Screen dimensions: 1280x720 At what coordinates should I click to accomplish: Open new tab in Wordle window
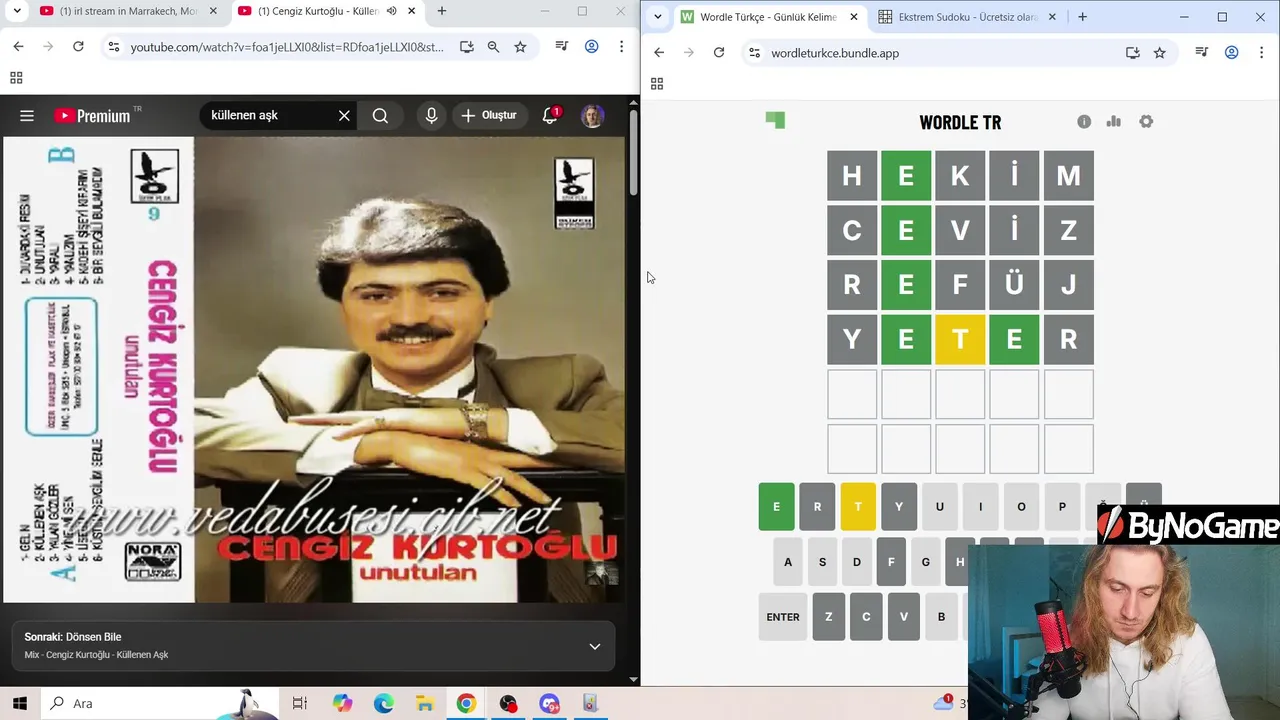coord(1082,17)
